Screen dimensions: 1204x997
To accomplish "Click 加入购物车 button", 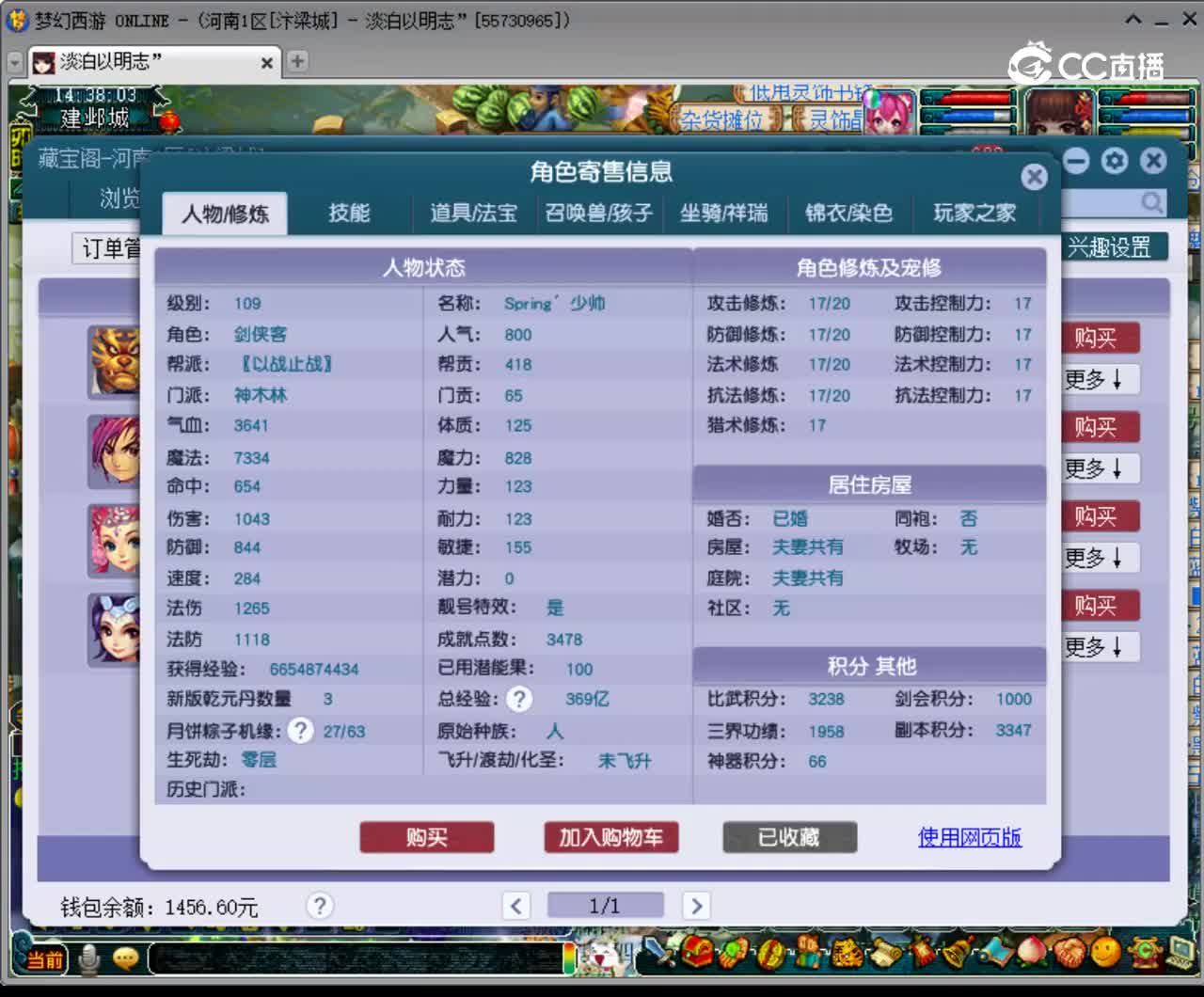I will pyautogui.click(x=611, y=837).
